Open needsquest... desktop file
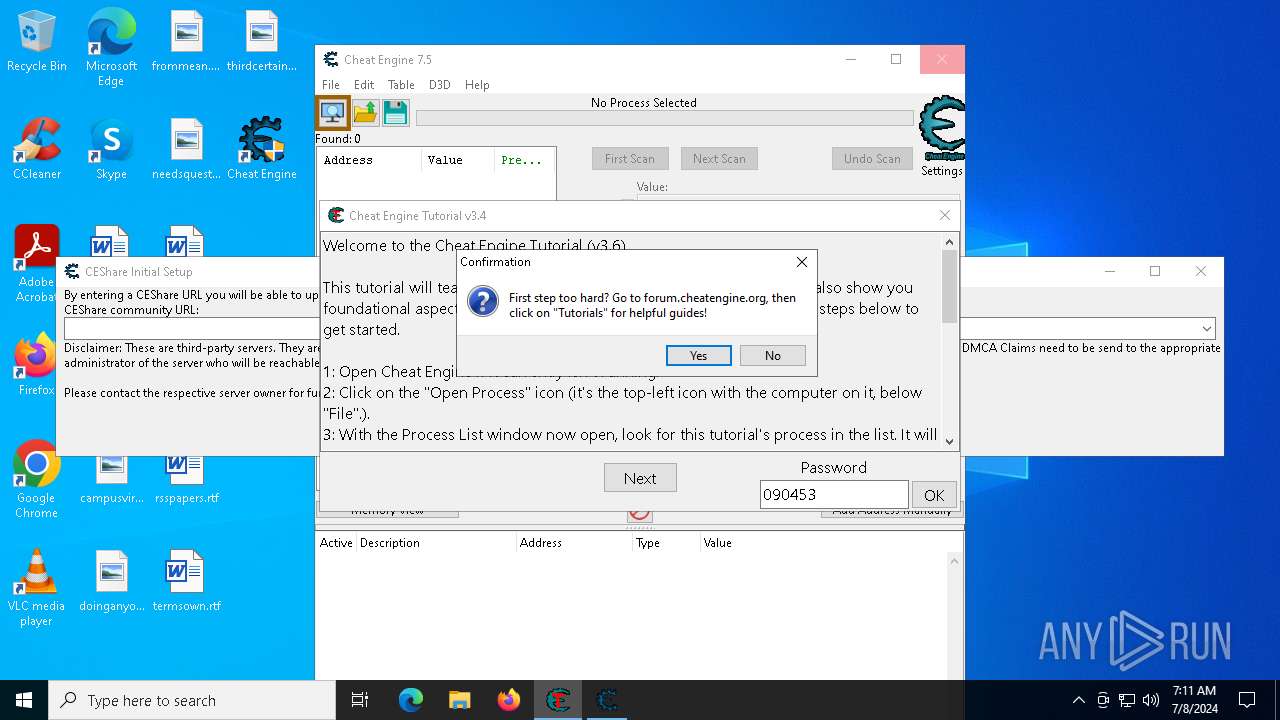Image resolution: width=1280 pixels, height=720 pixels. pos(187,149)
